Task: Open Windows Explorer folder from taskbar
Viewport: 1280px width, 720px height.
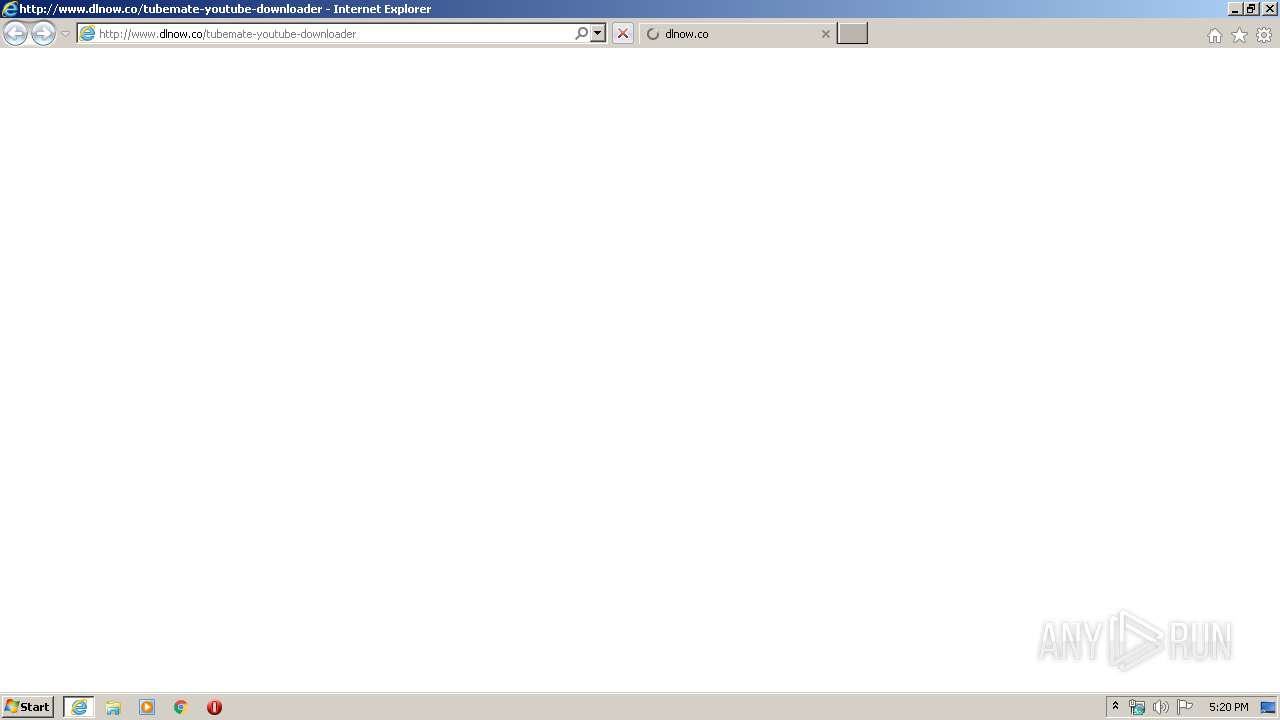Action: [x=113, y=707]
